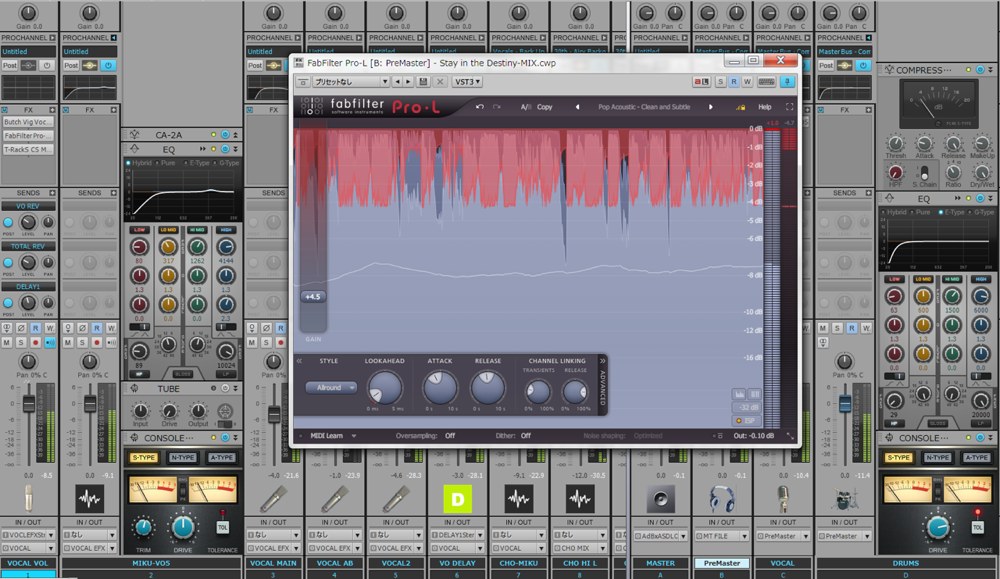1000x579 pixels.
Task: Click the pin window icon in plugin toolbar
Action: (788, 82)
